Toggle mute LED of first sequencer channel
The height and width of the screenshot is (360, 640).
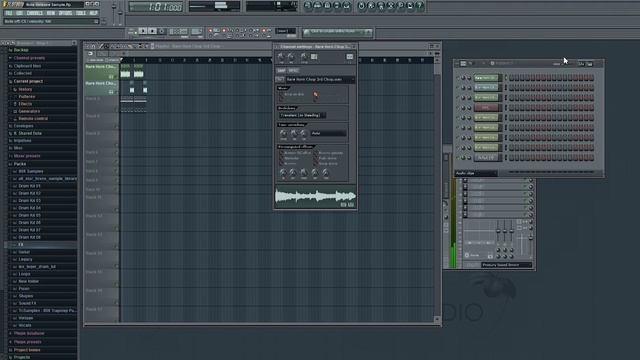458,78
